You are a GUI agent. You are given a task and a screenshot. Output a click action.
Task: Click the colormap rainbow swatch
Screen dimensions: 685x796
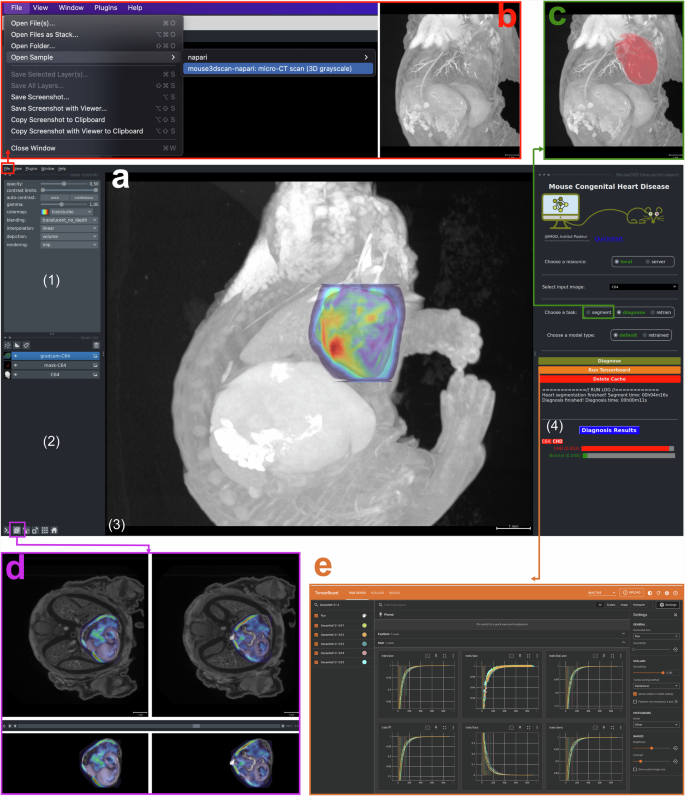coord(45,212)
